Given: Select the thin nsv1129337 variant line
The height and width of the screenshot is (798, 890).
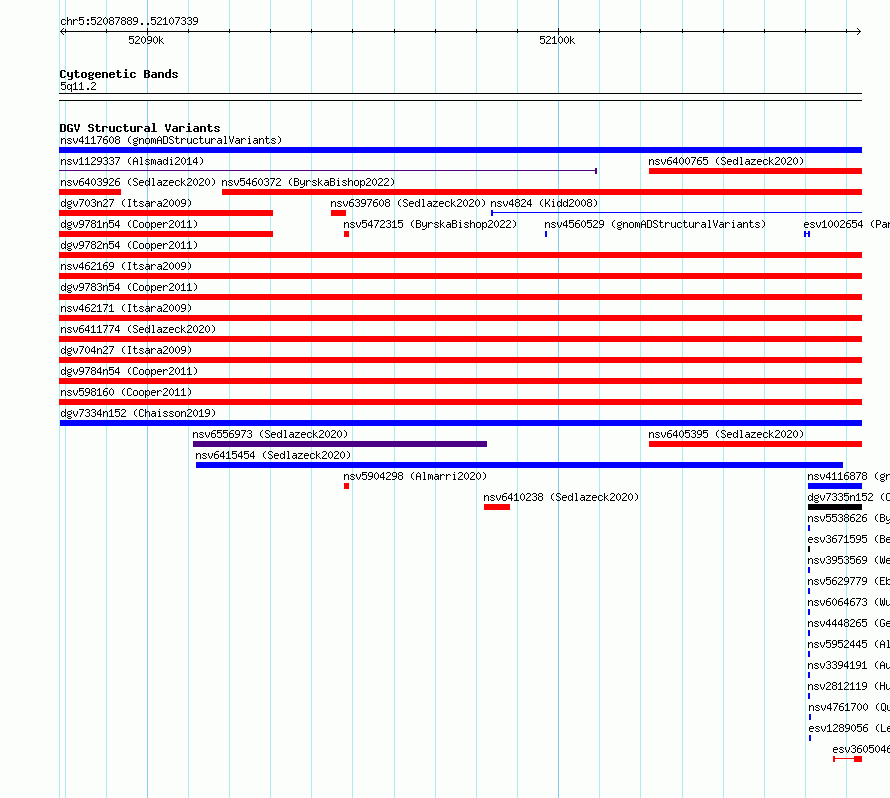Looking at the screenshot, I should (x=328, y=171).
